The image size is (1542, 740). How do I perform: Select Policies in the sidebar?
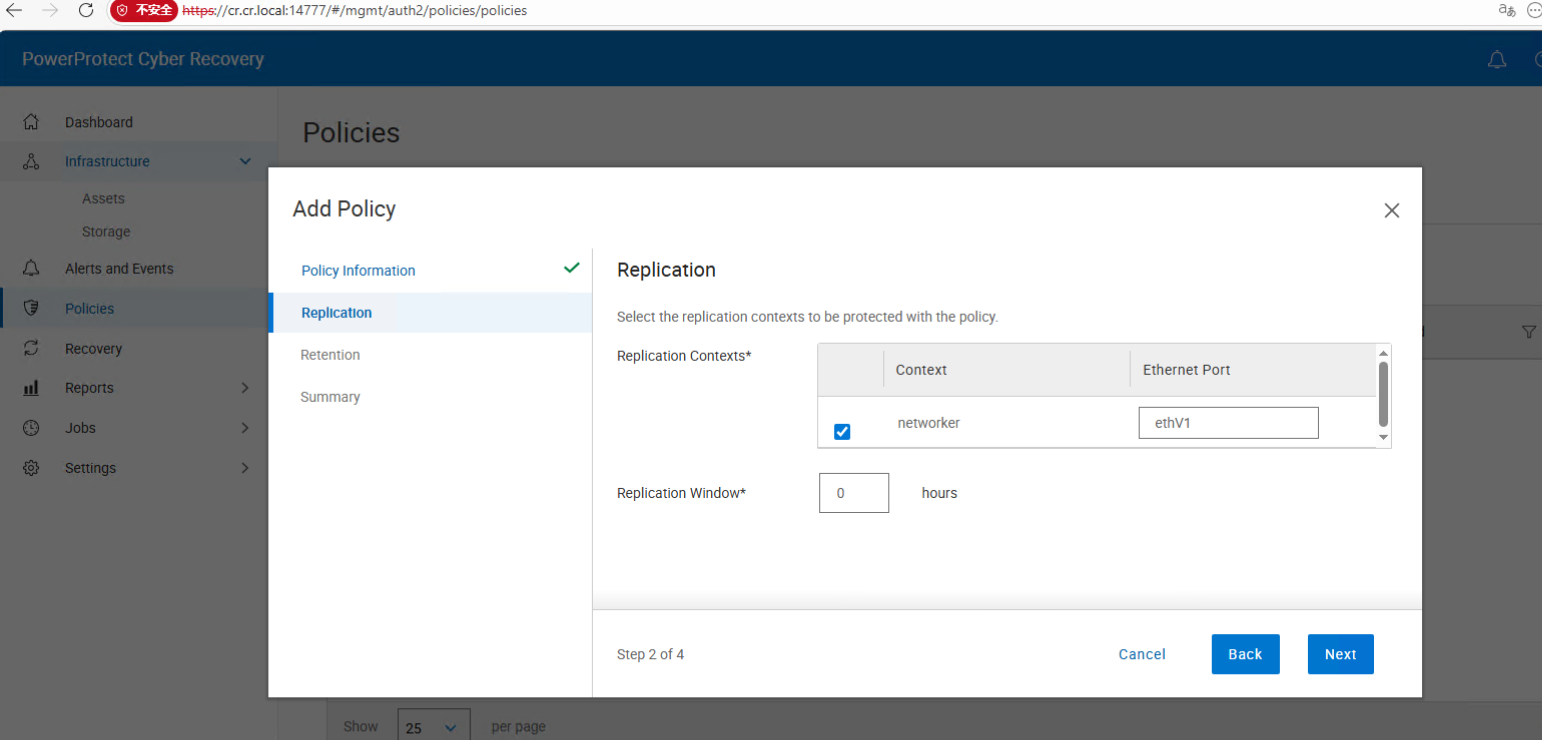89,308
